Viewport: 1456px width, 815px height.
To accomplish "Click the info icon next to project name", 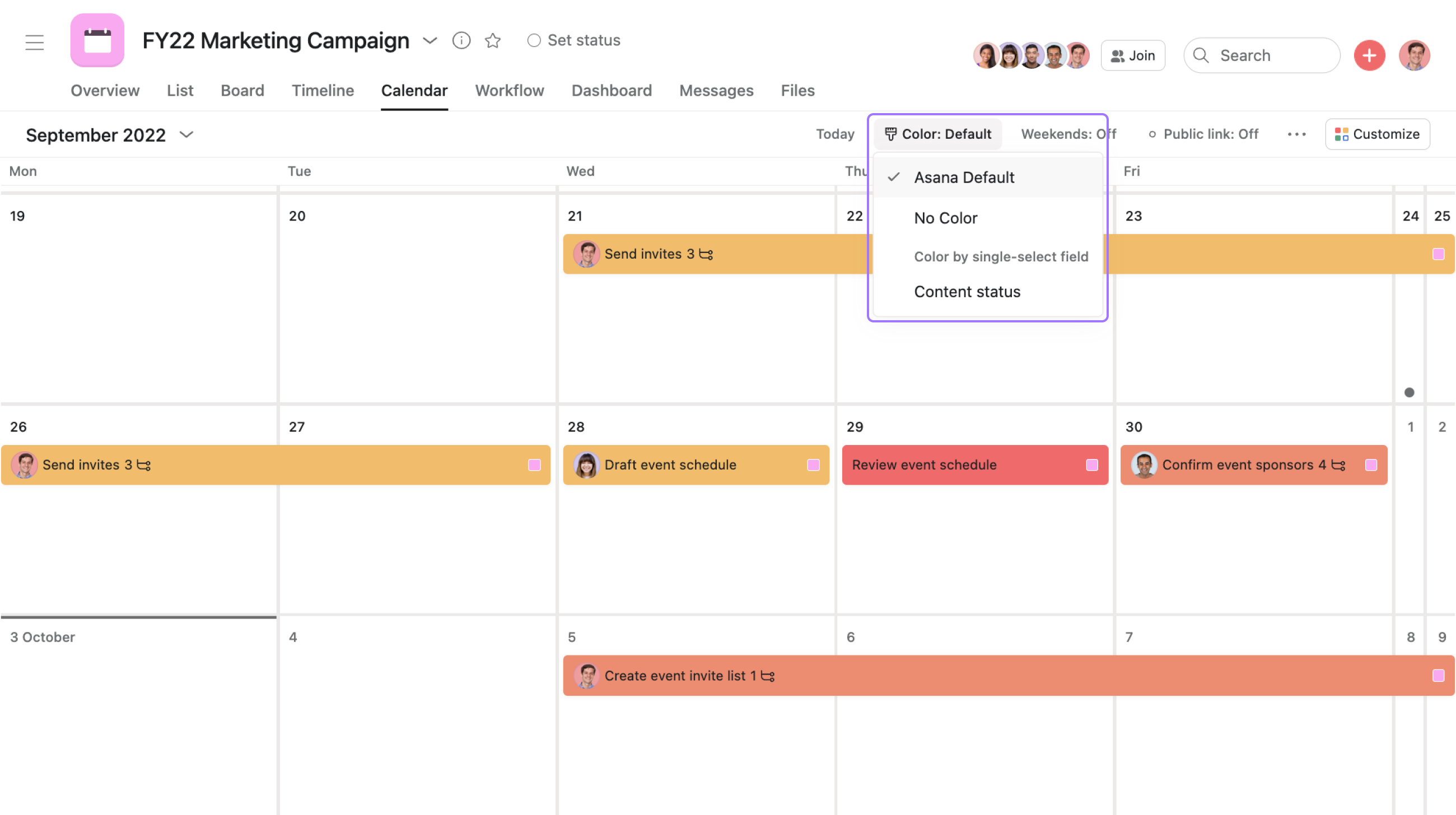I will point(461,39).
